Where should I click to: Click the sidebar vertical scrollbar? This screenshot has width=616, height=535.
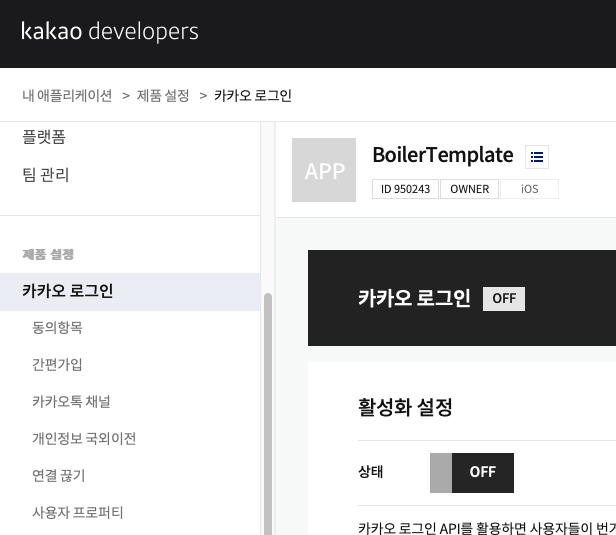(268, 414)
